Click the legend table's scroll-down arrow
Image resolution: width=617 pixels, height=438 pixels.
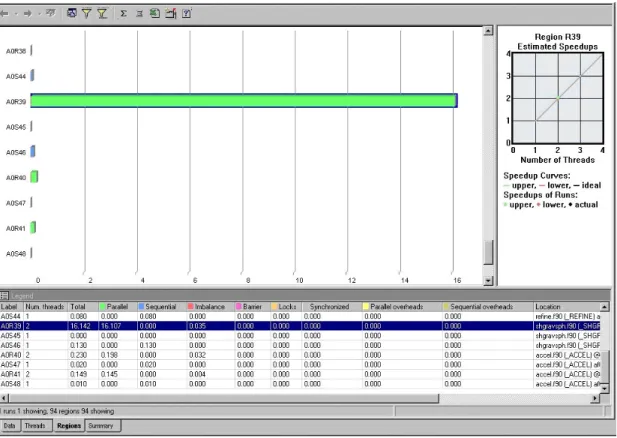[x=605, y=388]
